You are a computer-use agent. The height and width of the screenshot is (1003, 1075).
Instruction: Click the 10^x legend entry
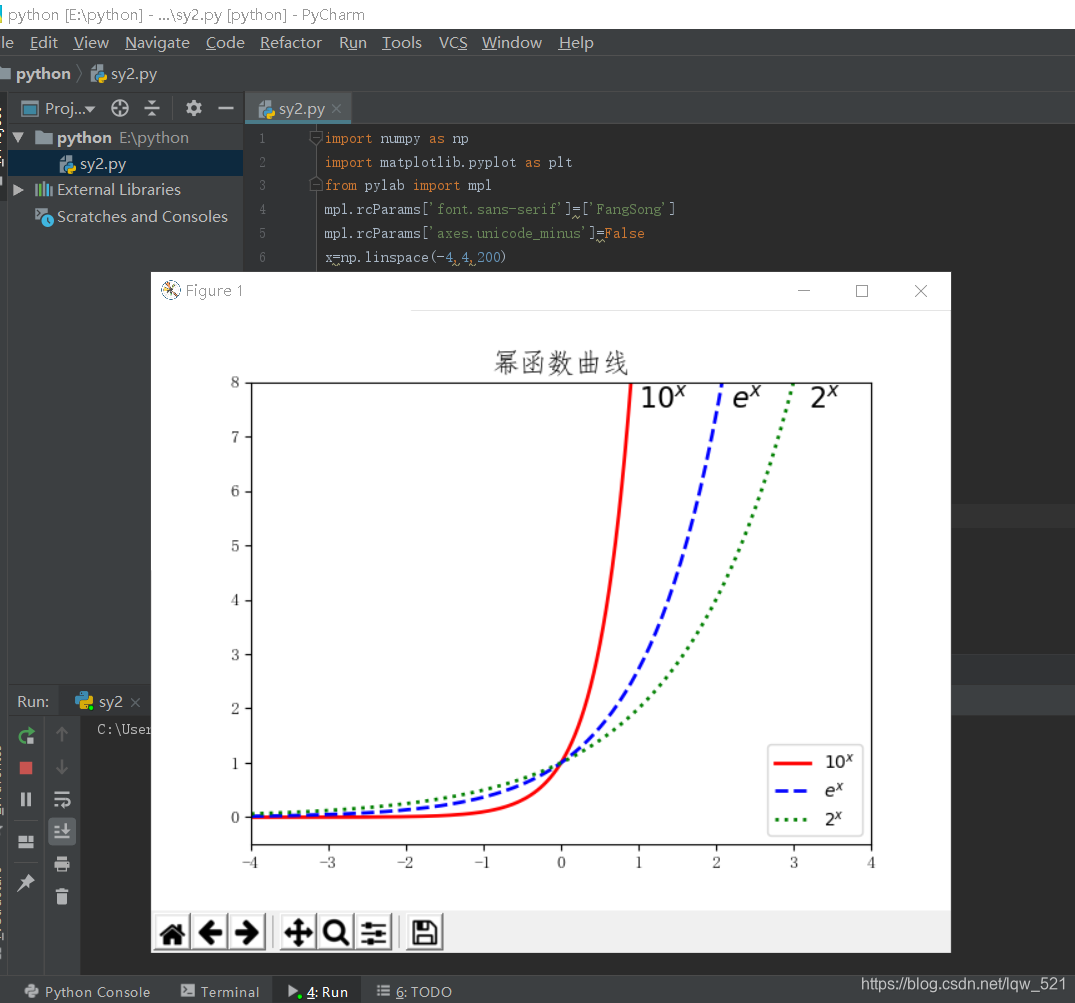click(x=814, y=761)
